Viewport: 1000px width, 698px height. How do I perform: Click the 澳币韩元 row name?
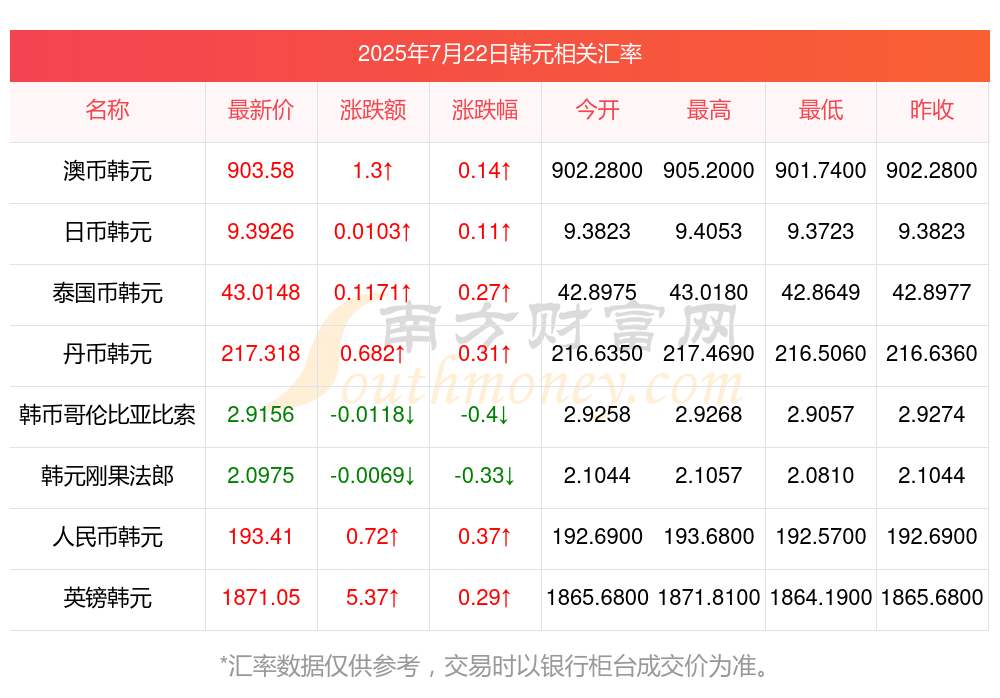coord(107,171)
